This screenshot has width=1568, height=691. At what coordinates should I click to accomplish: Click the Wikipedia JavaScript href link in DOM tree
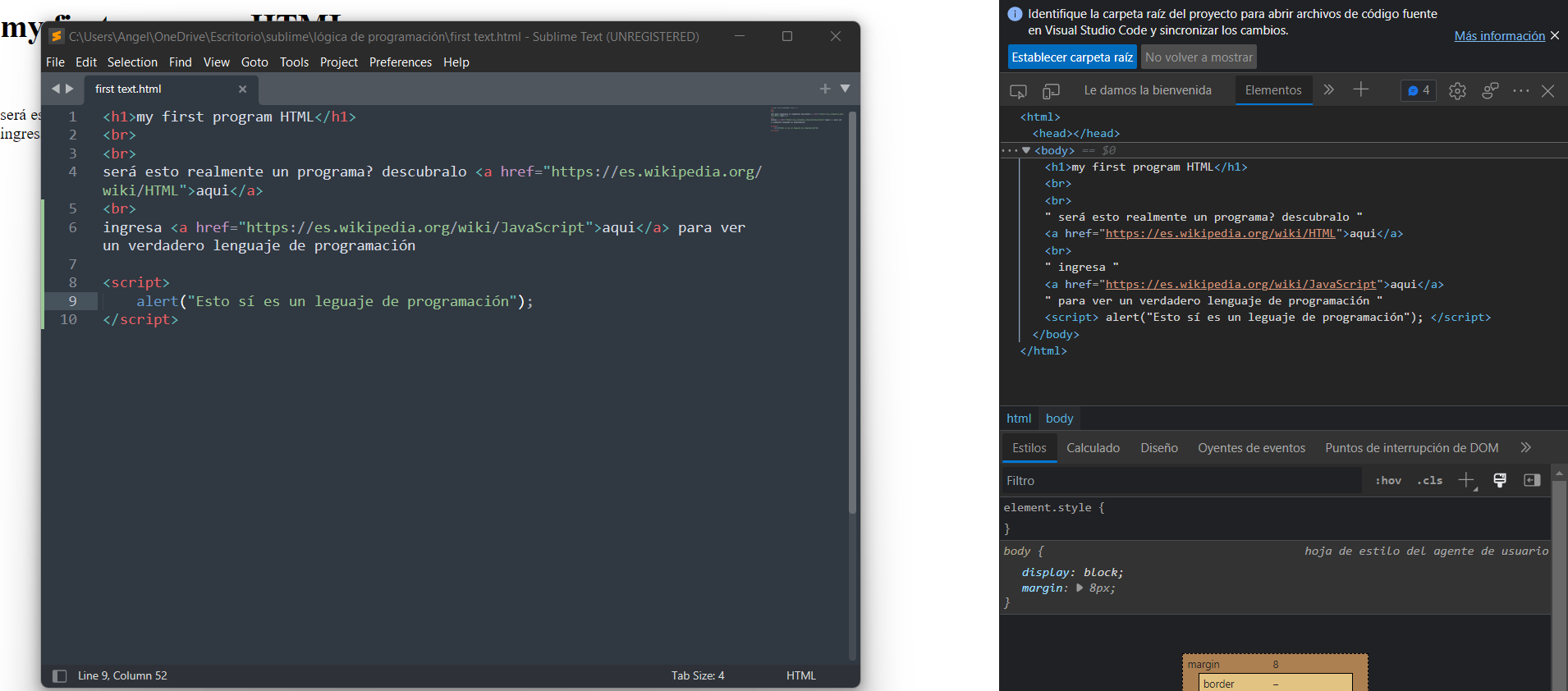(x=1240, y=285)
